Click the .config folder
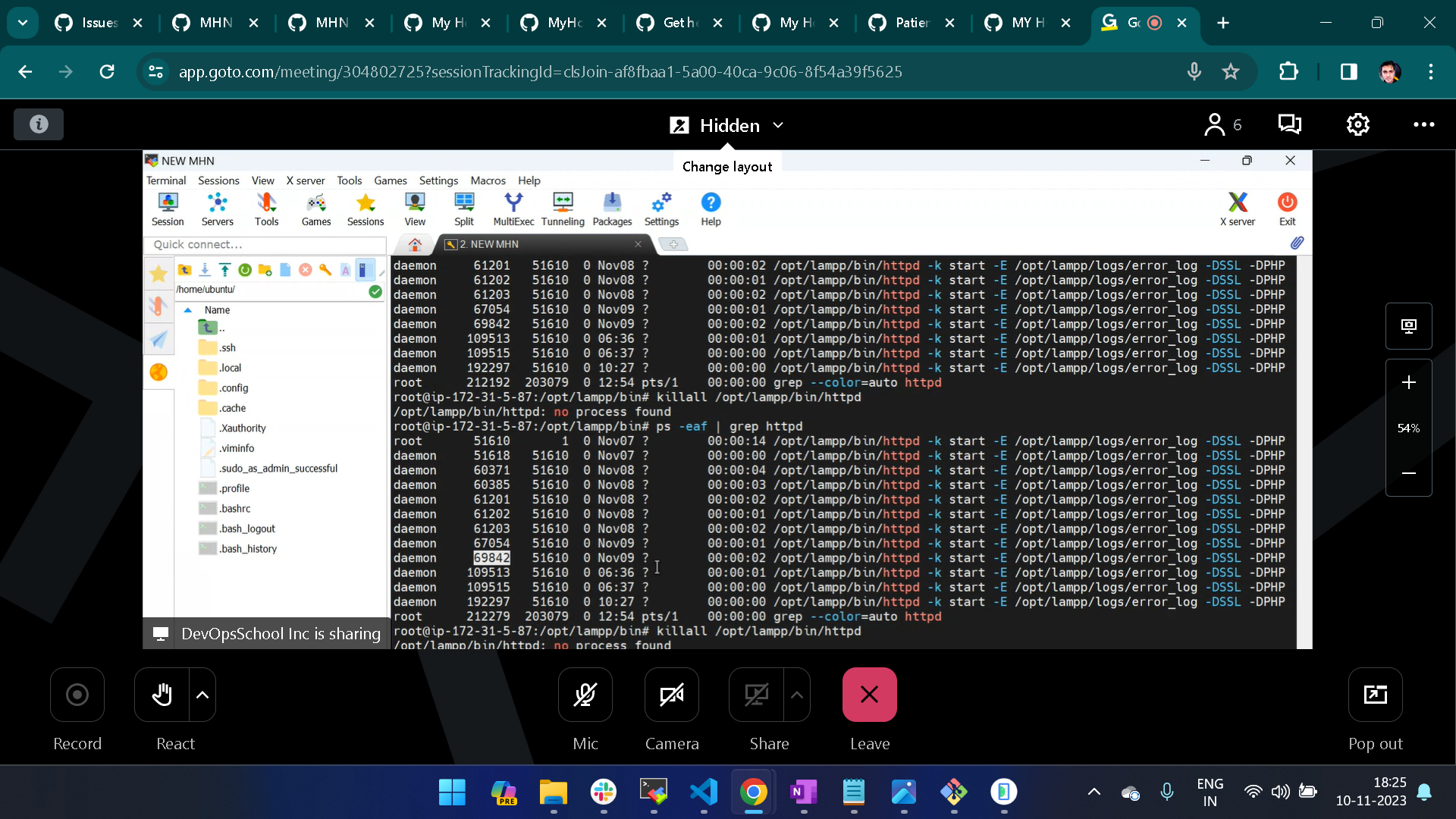 coord(224,388)
